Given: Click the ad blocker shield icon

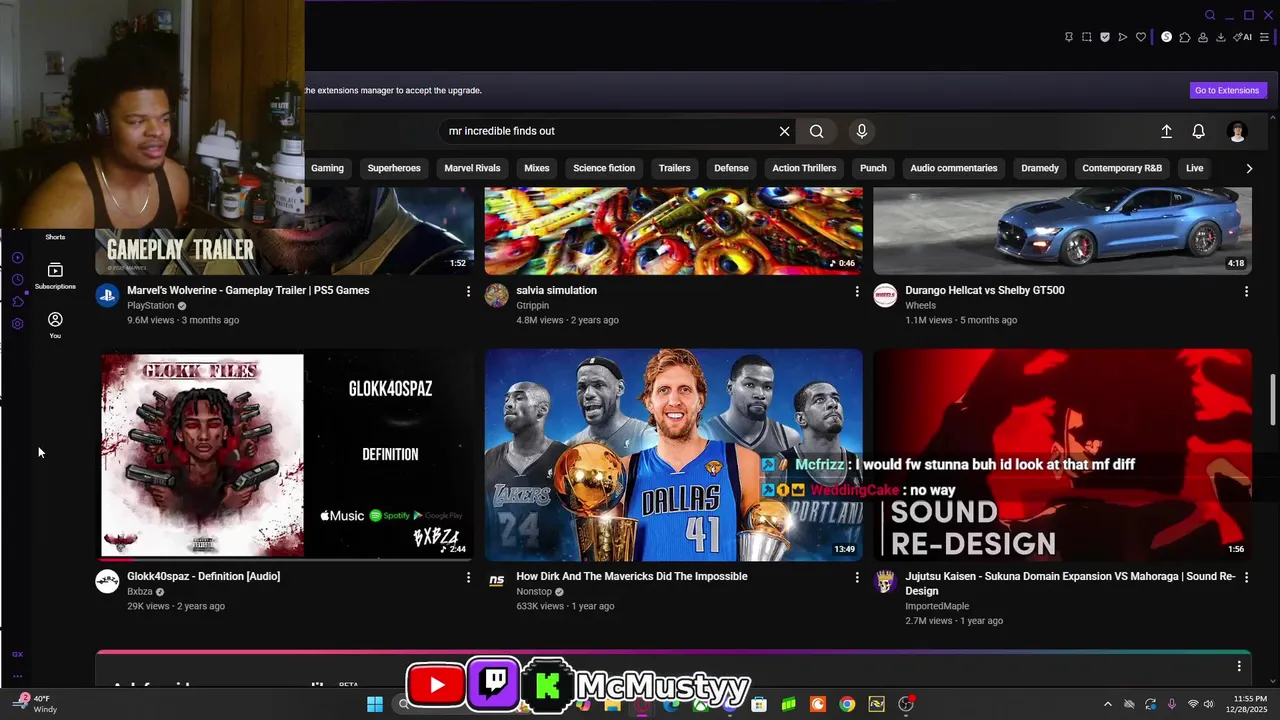Looking at the screenshot, I should (1105, 37).
